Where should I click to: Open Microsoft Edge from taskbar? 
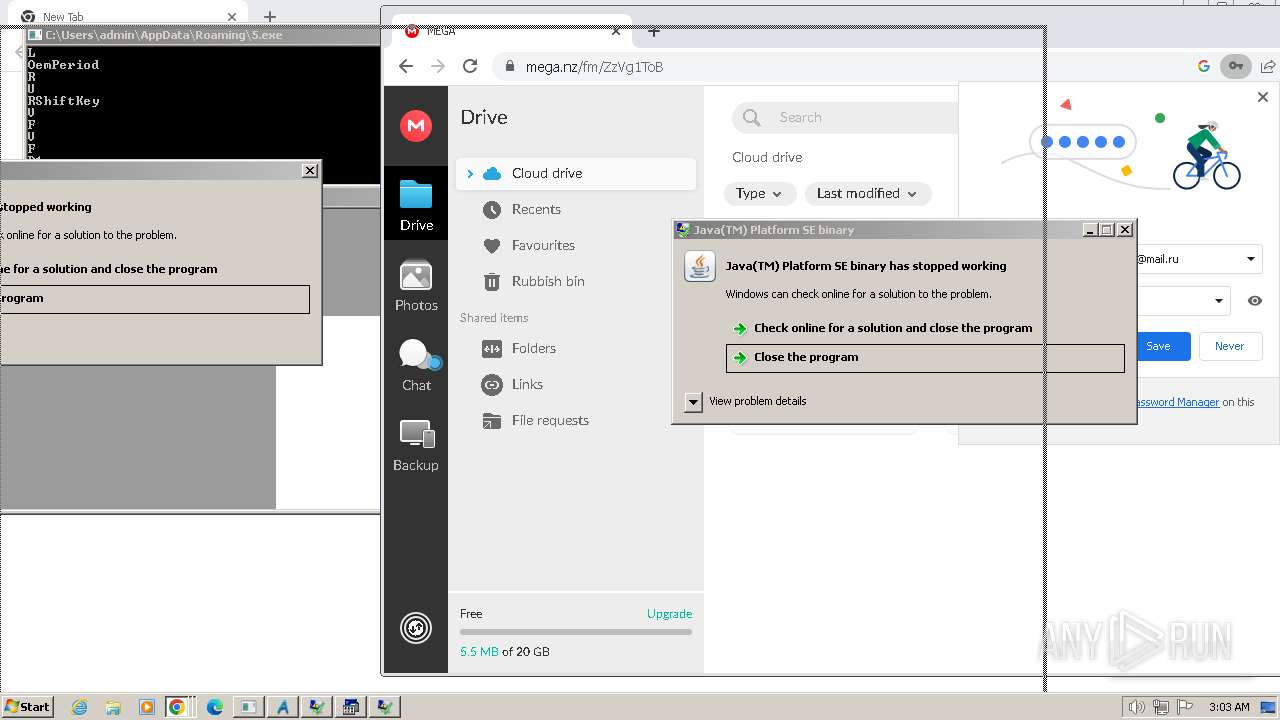point(215,707)
